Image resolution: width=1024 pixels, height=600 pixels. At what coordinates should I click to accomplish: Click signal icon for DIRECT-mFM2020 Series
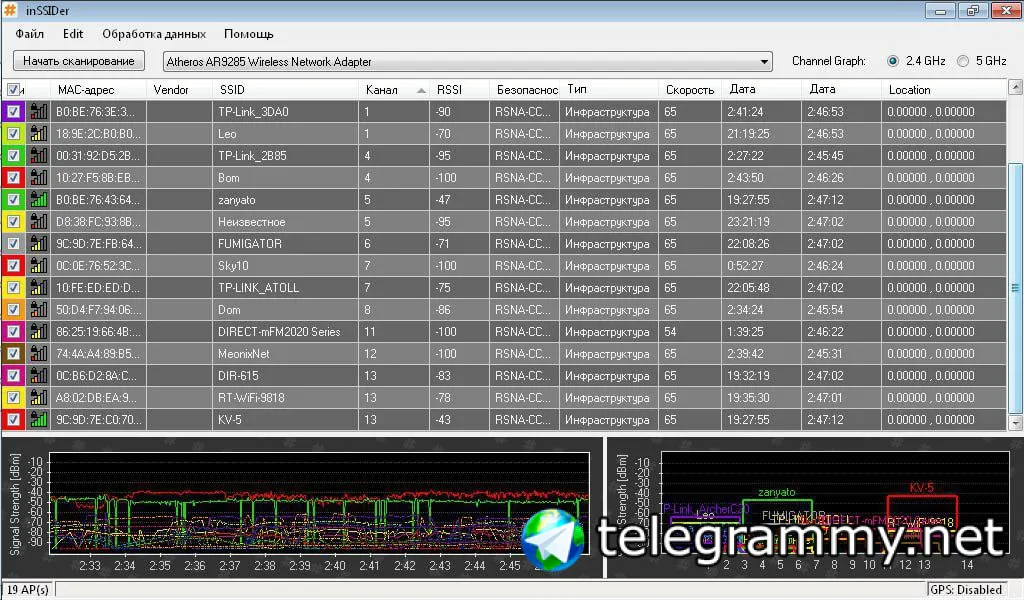39,332
